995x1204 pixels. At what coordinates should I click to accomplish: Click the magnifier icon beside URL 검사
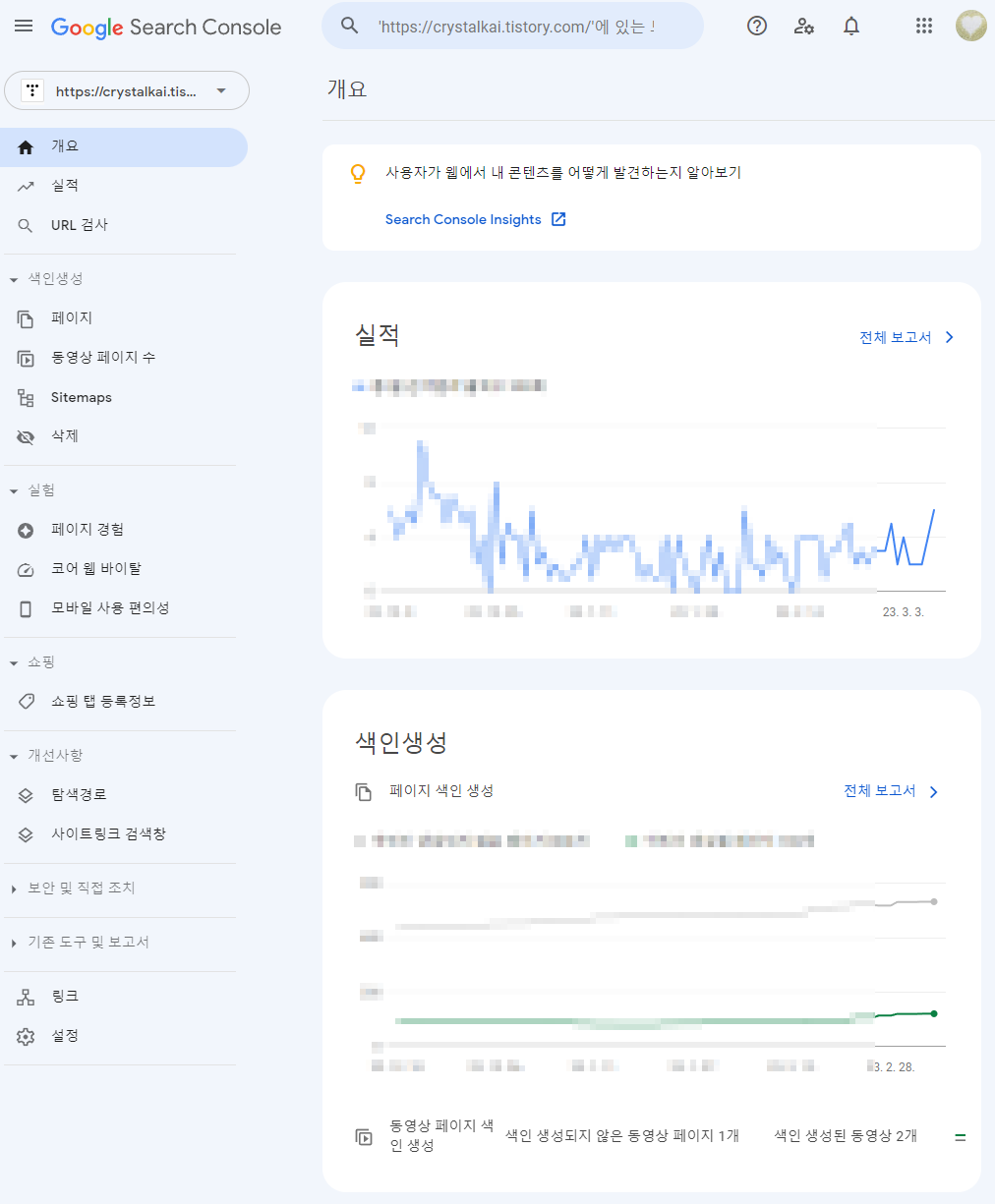click(x=26, y=226)
